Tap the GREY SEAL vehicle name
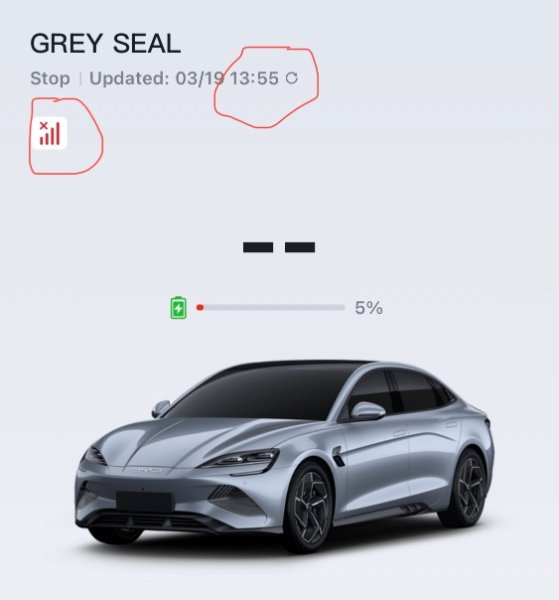 [105, 44]
